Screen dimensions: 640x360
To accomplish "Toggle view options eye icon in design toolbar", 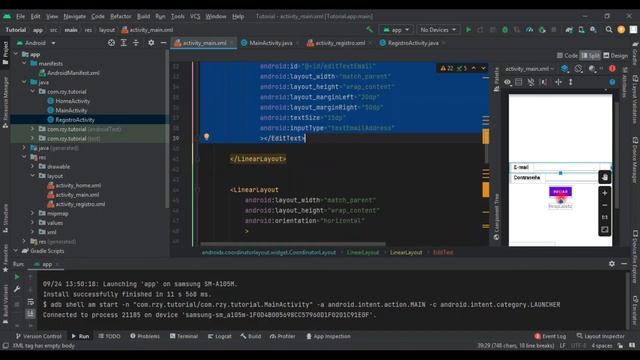I will [507, 82].
